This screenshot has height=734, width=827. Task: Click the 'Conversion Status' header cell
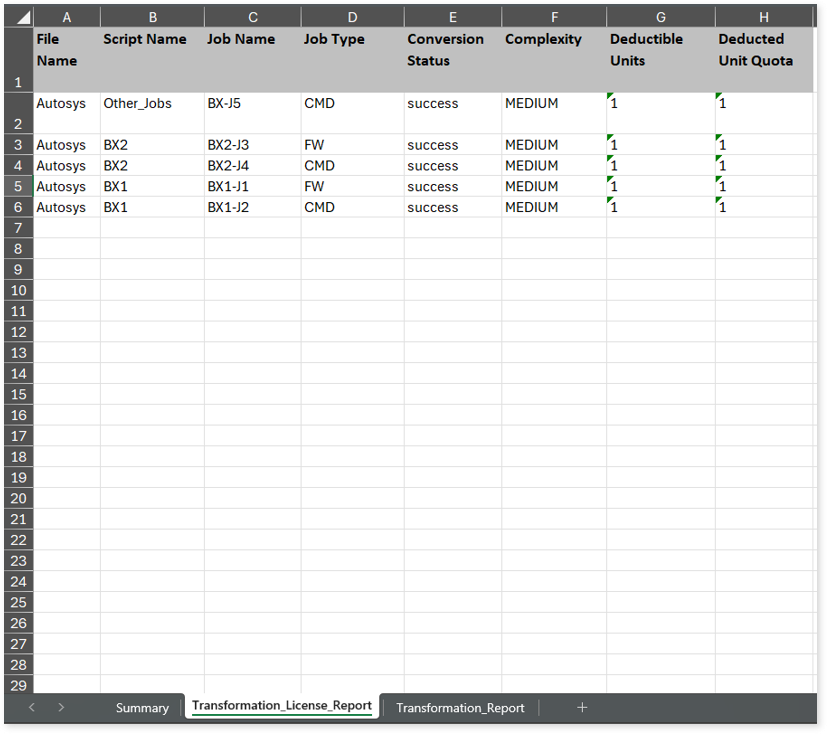453,60
